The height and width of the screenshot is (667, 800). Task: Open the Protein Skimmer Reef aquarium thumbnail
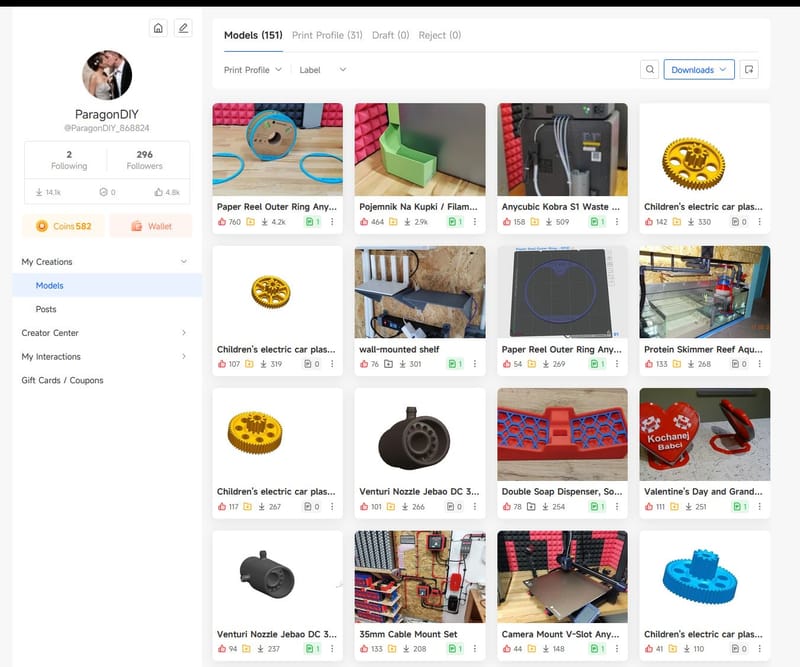(x=705, y=292)
